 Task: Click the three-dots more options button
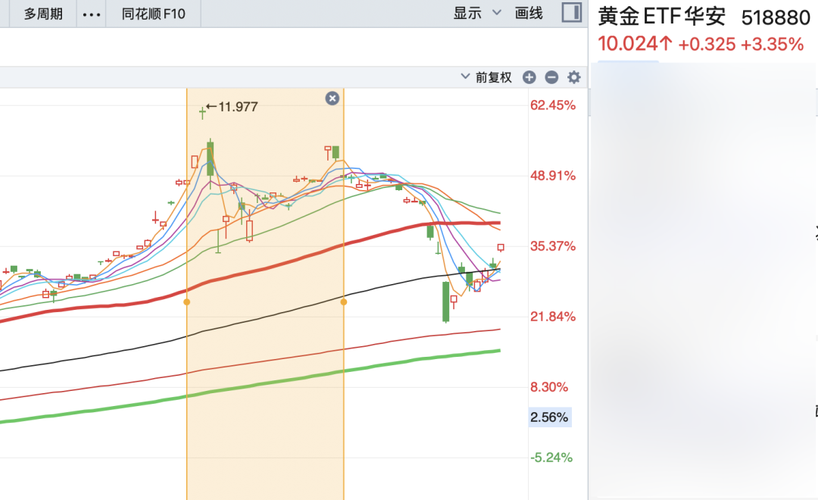(91, 14)
